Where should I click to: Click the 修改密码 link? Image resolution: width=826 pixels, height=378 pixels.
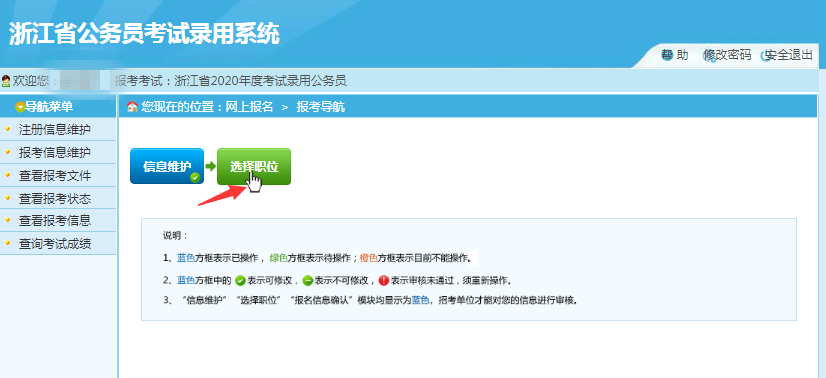727,55
